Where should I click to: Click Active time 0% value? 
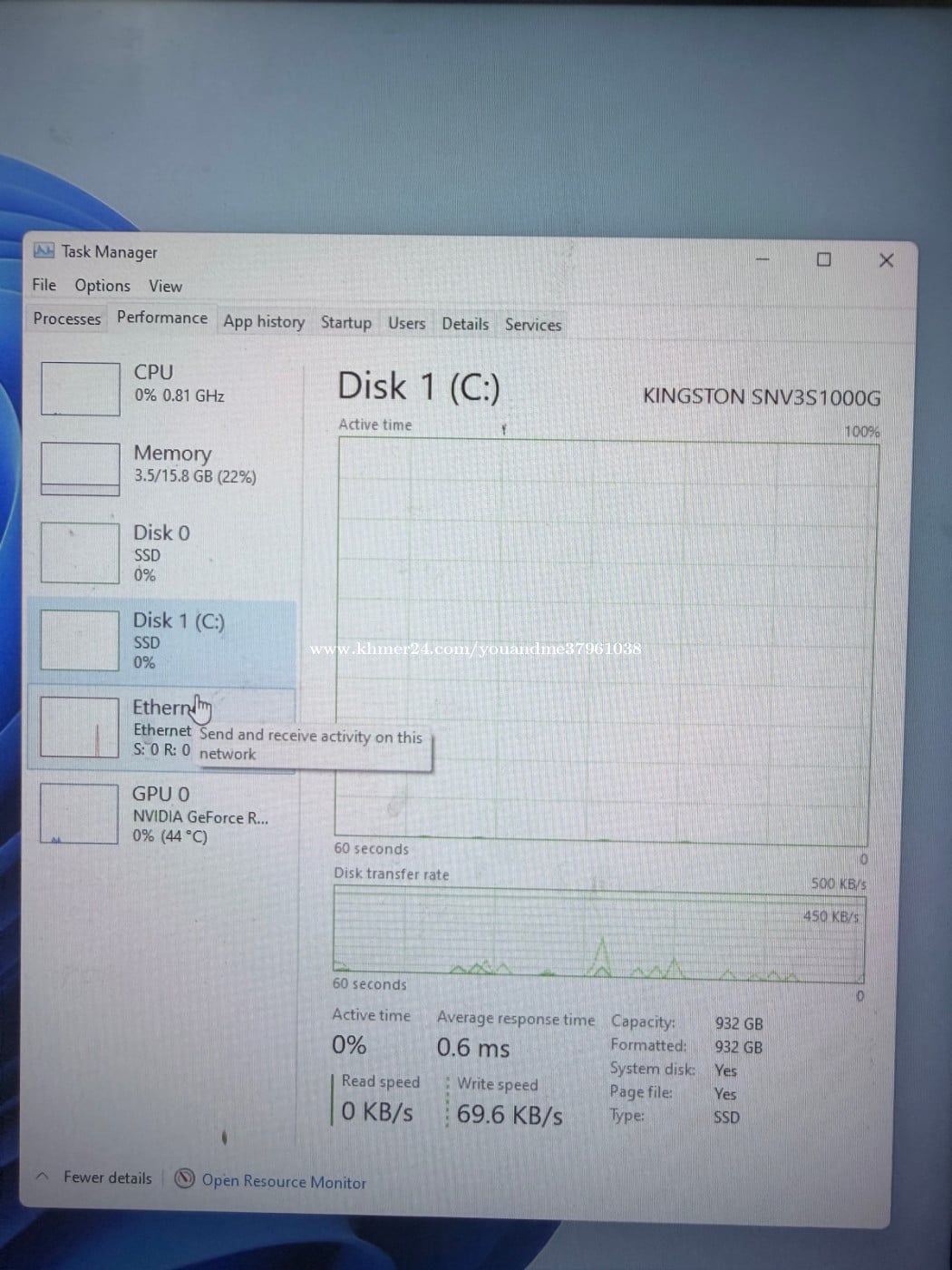pos(349,1045)
